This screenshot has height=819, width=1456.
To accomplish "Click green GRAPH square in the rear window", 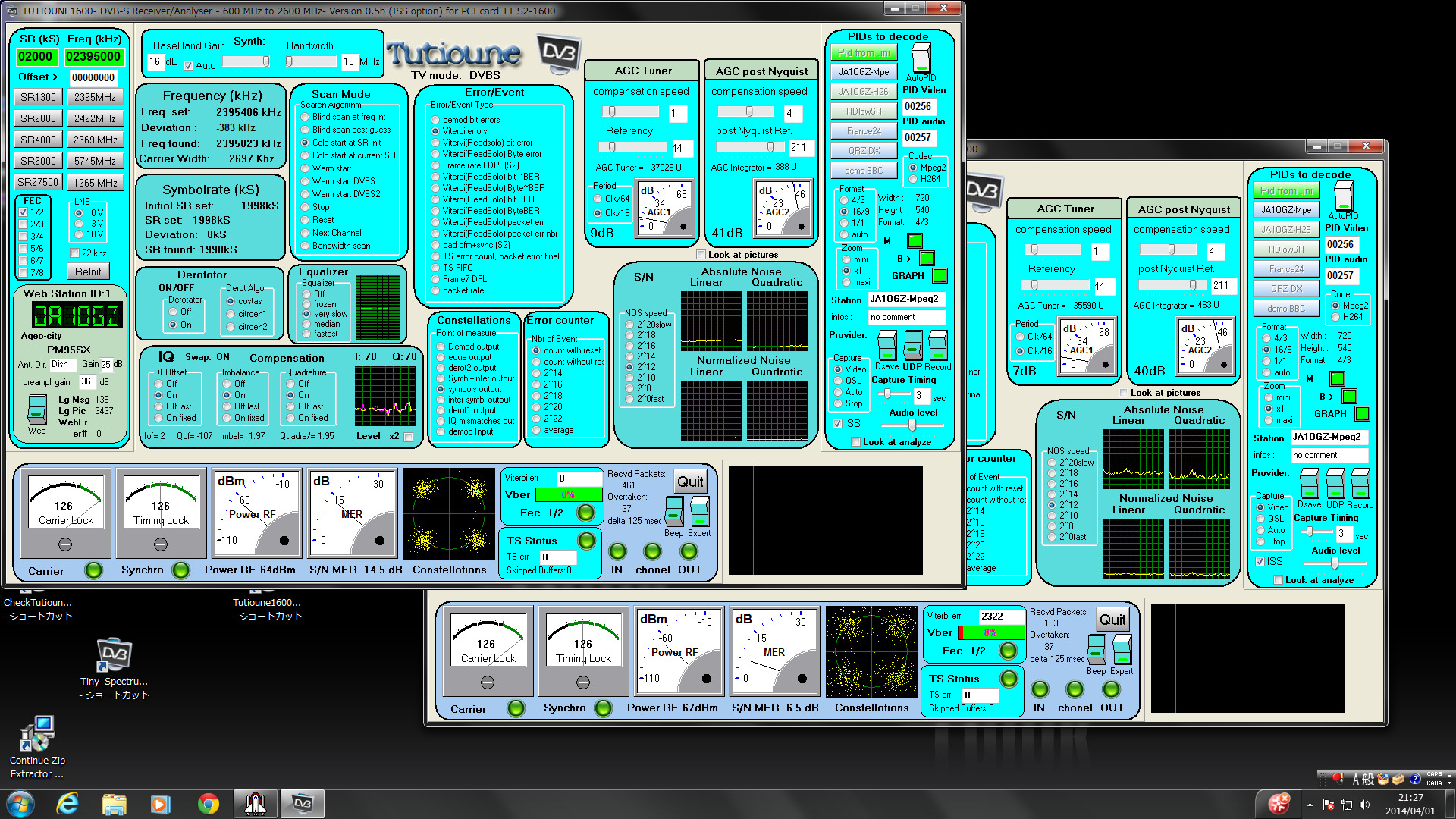I will tap(1362, 414).
